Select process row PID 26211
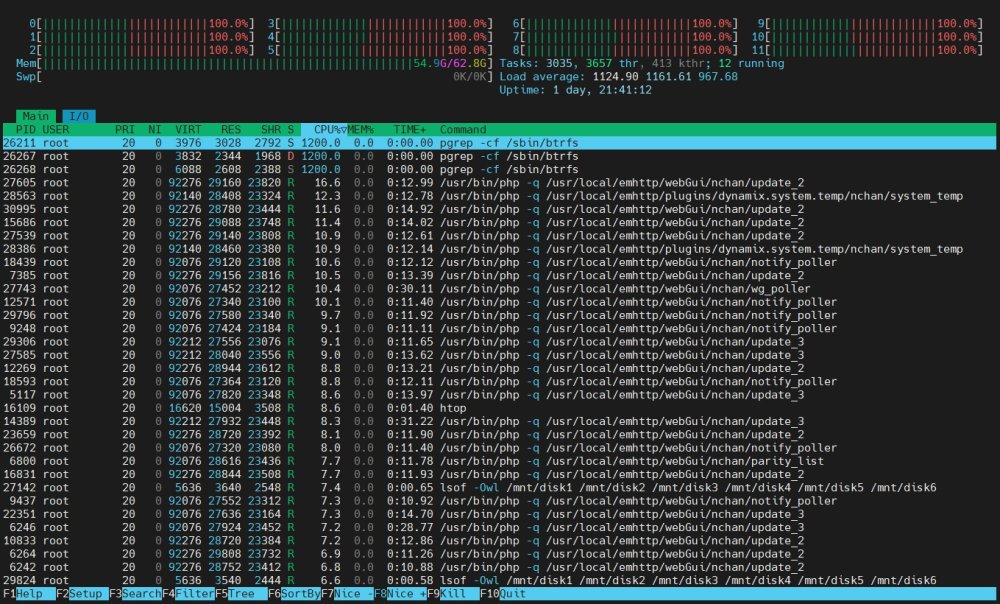This screenshot has width=1000, height=604. (x=499, y=143)
